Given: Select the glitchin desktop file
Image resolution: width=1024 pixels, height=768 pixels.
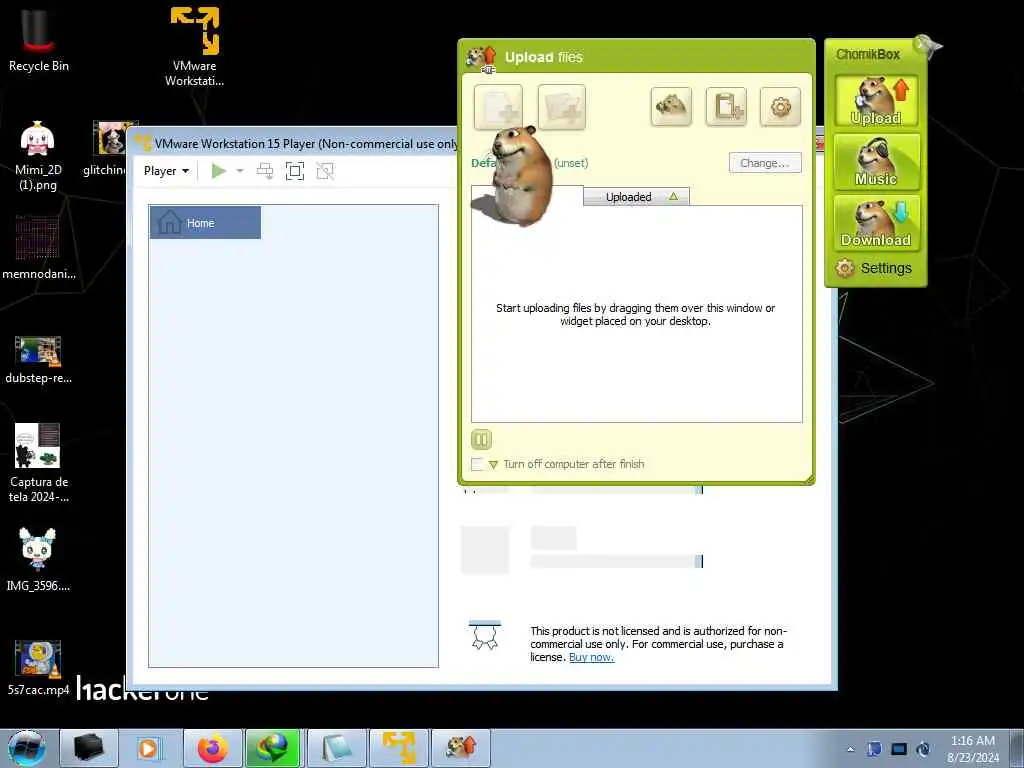Looking at the screenshot, I should (x=108, y=149).
